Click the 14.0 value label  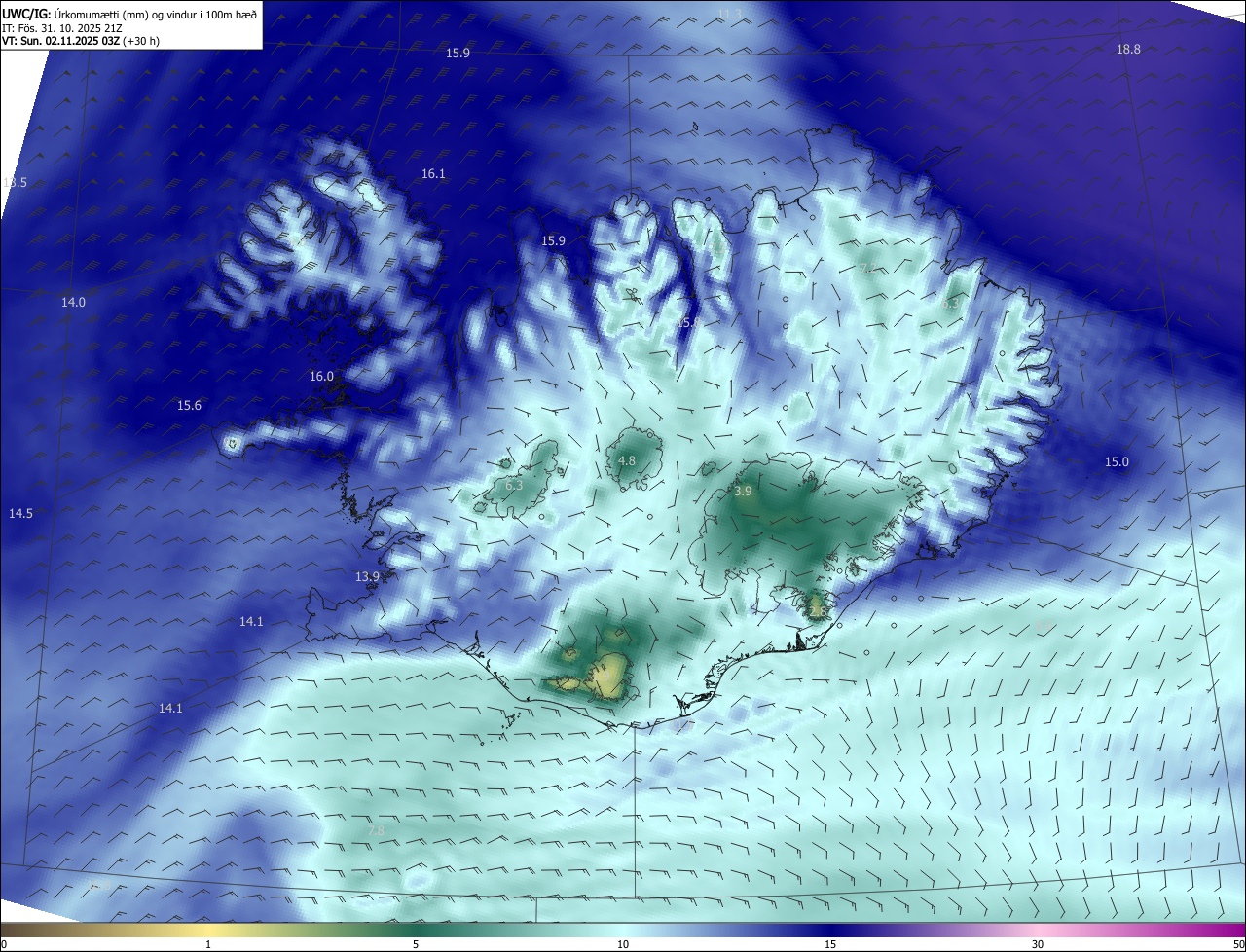point(73,303)
